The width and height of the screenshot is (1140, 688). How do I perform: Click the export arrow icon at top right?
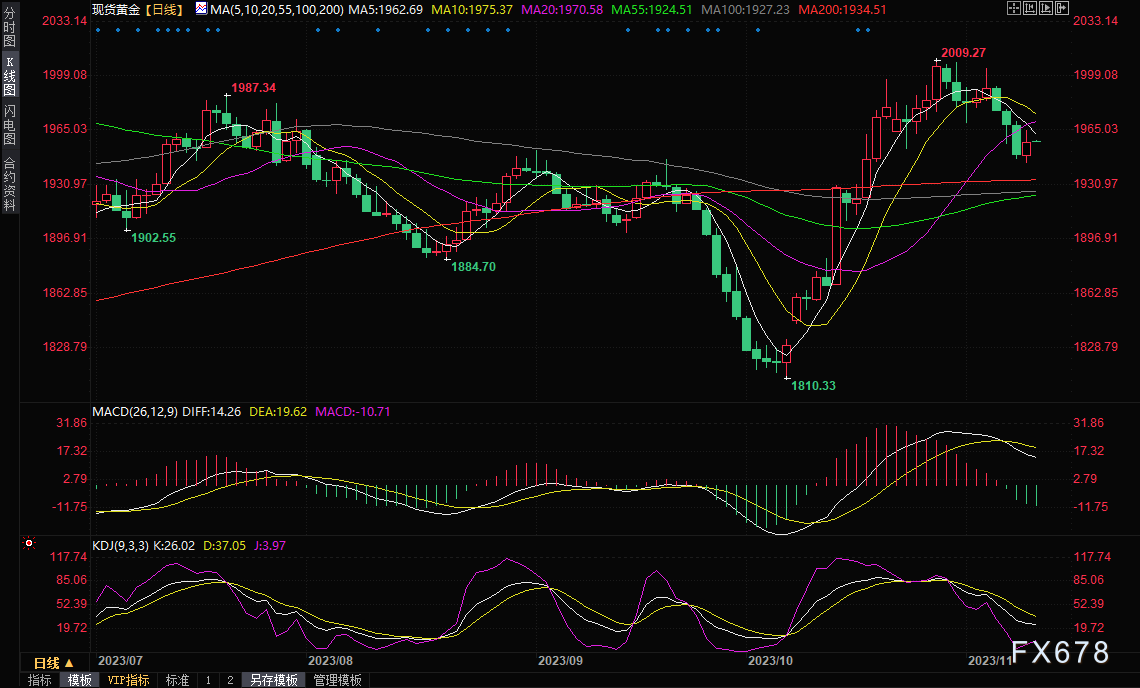point(1062,8)
